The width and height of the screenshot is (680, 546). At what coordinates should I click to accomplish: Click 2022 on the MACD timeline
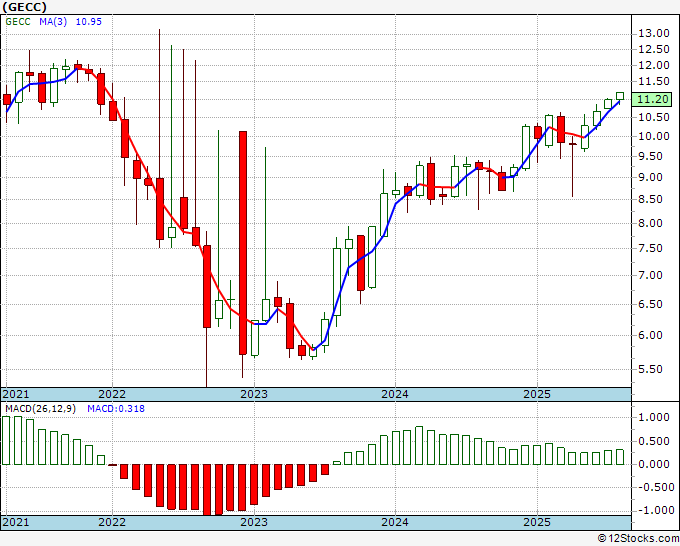(x=112, y=522)
